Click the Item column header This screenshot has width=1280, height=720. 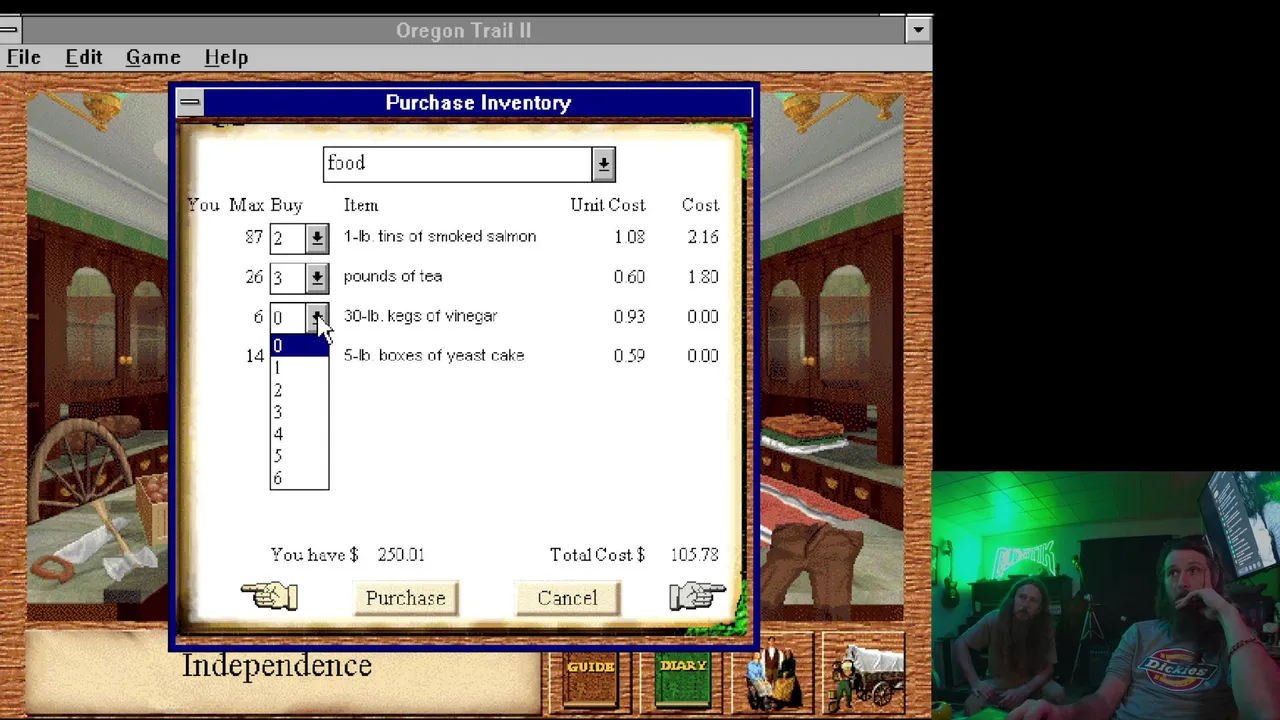tap(361, 205)
